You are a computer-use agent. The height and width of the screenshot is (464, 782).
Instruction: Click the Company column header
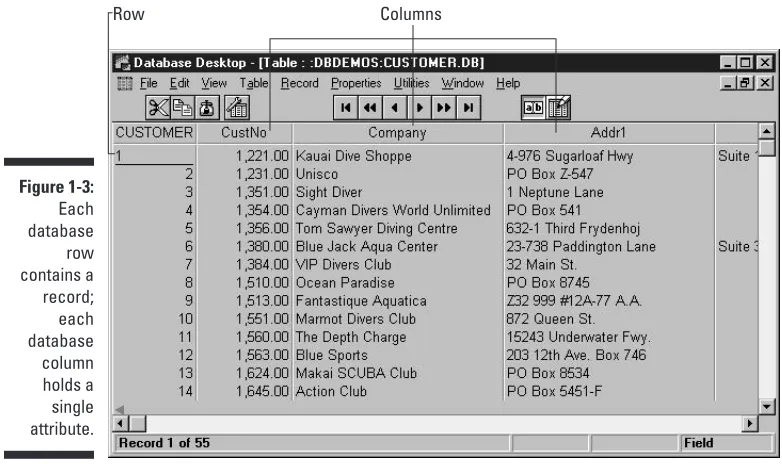tap(397, 133)
